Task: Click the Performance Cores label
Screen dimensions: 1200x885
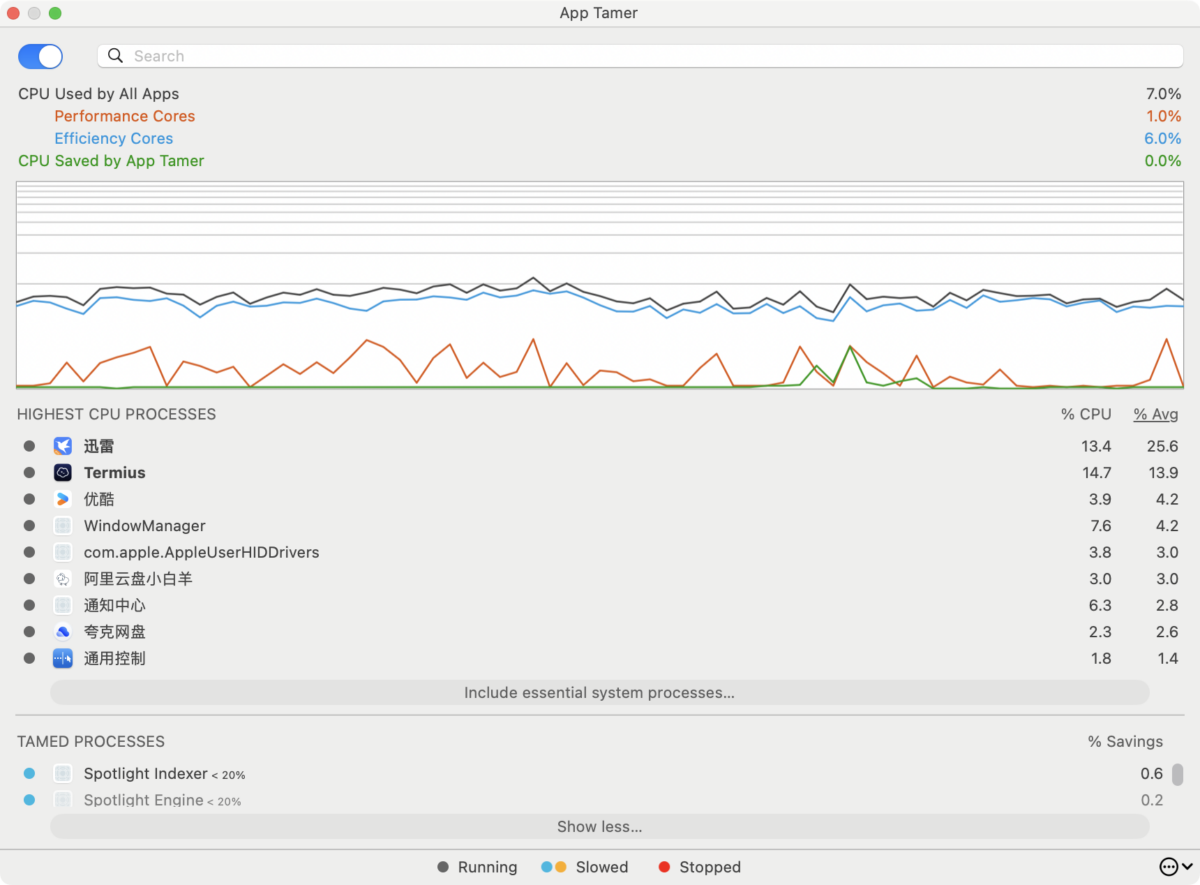Action: tap(125, 116)
